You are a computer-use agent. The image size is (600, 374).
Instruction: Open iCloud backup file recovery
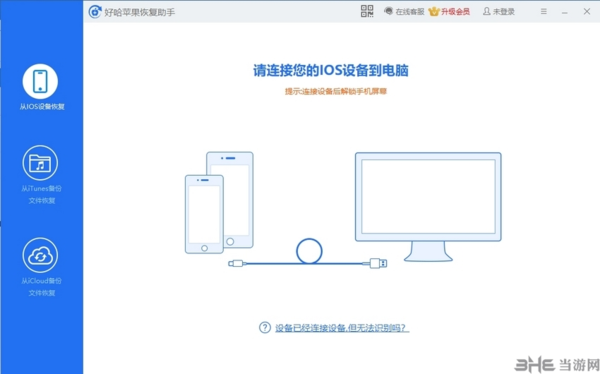(x=40, y=255)
